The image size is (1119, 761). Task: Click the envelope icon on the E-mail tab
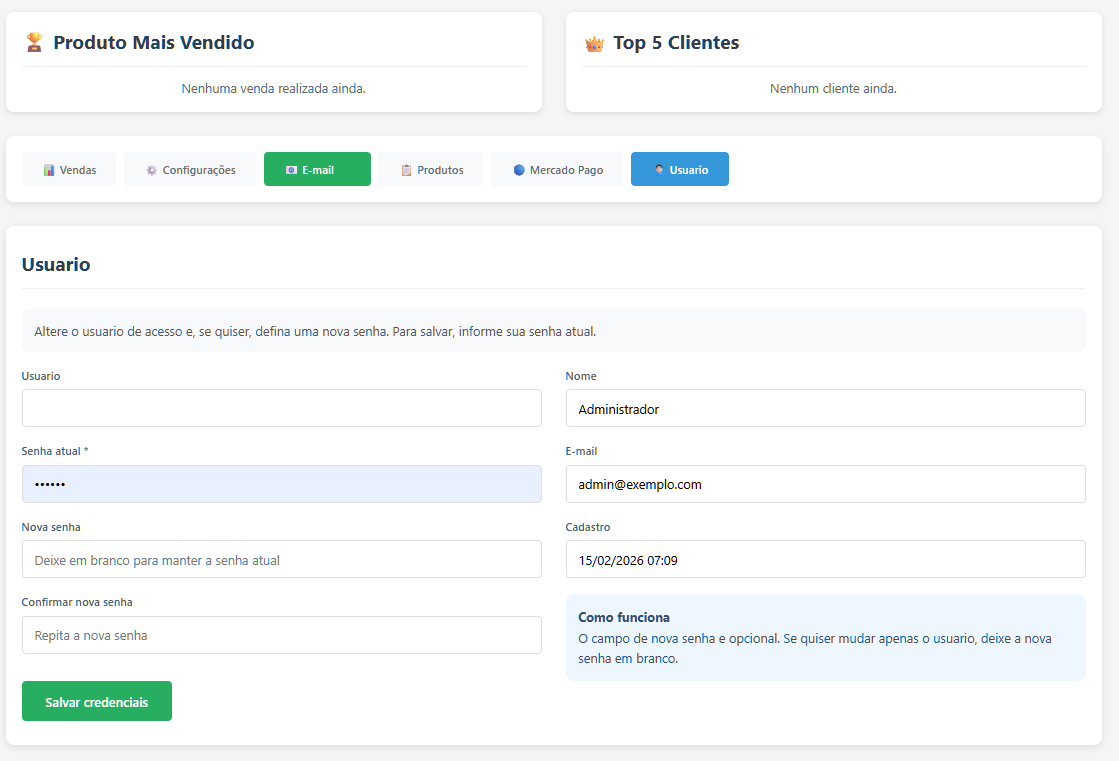coord(291,169)
